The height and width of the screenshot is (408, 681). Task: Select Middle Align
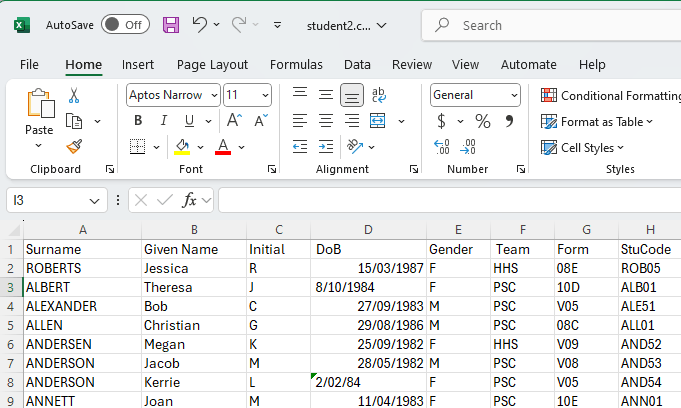pyautogui.click(x=326, y=94)
